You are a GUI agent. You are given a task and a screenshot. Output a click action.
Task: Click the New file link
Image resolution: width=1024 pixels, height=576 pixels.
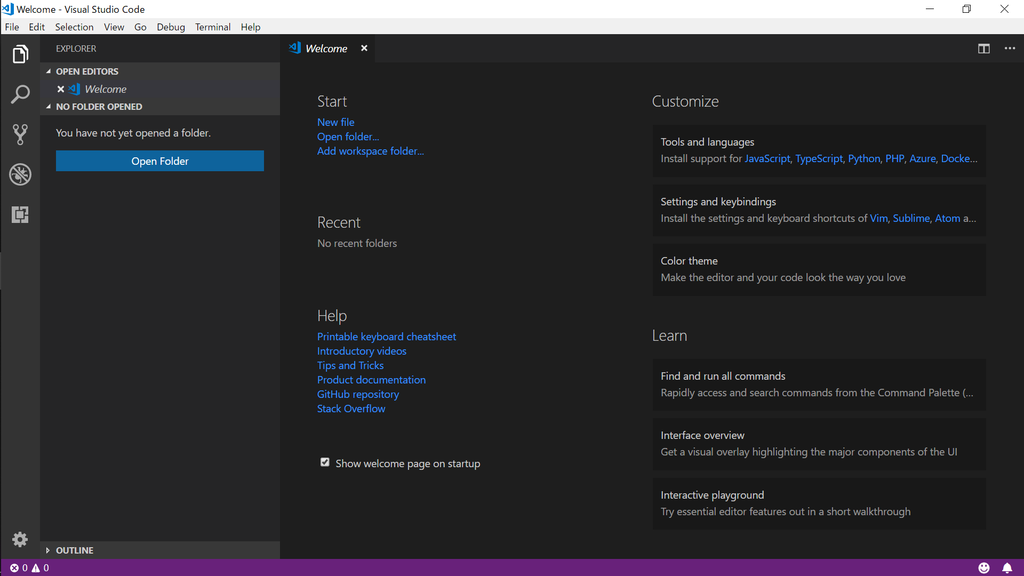(x=336, y=122)
